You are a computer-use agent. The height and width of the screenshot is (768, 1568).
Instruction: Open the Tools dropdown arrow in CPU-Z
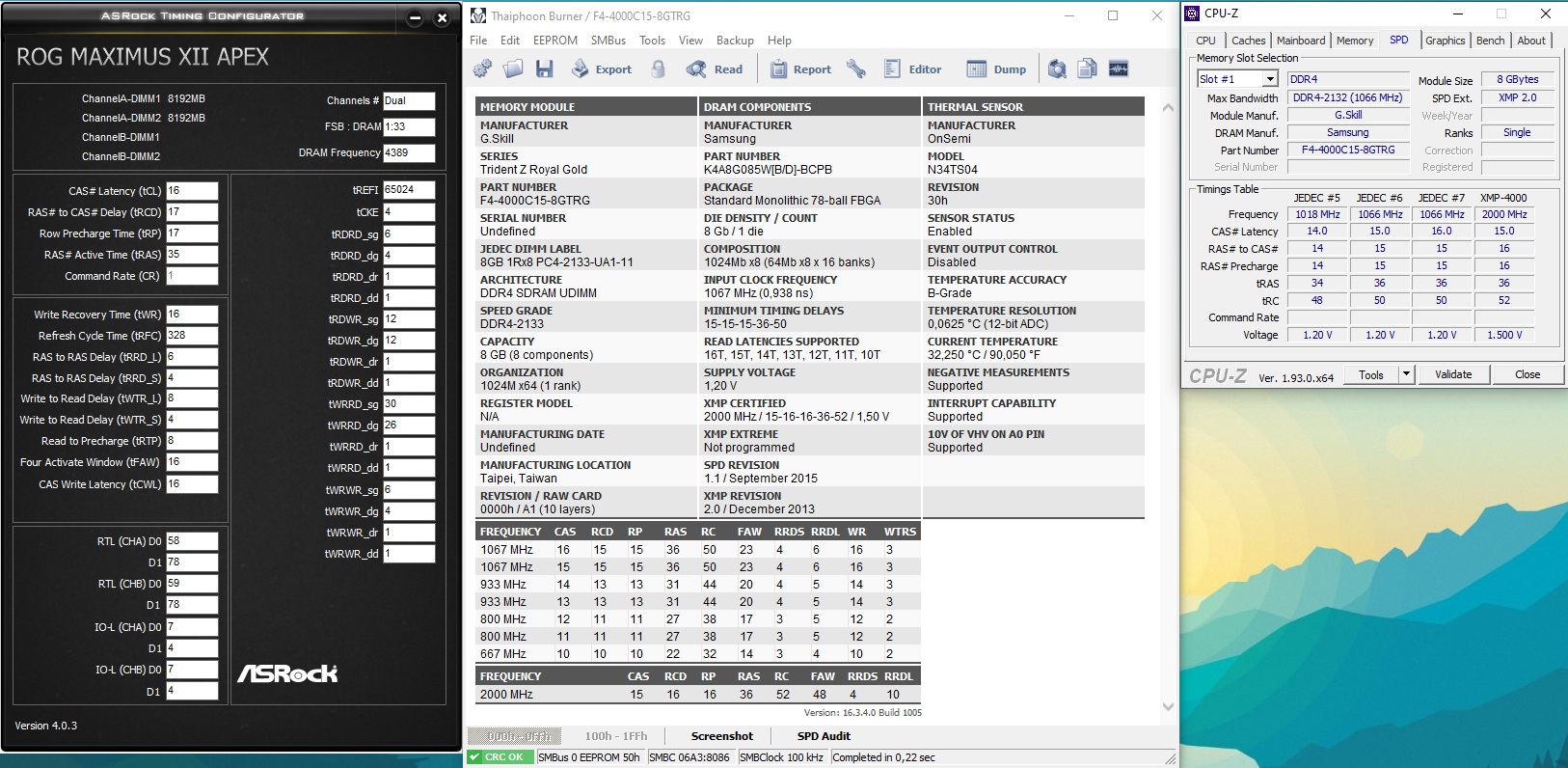(x=1406, y=374)
